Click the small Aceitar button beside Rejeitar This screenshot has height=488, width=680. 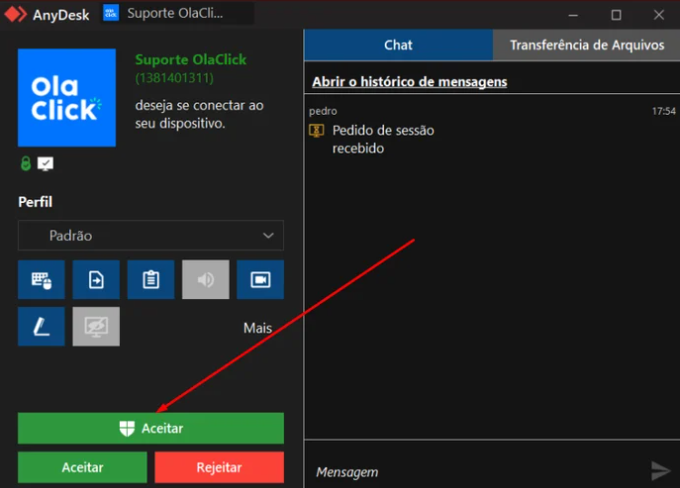tap(82, 467)
